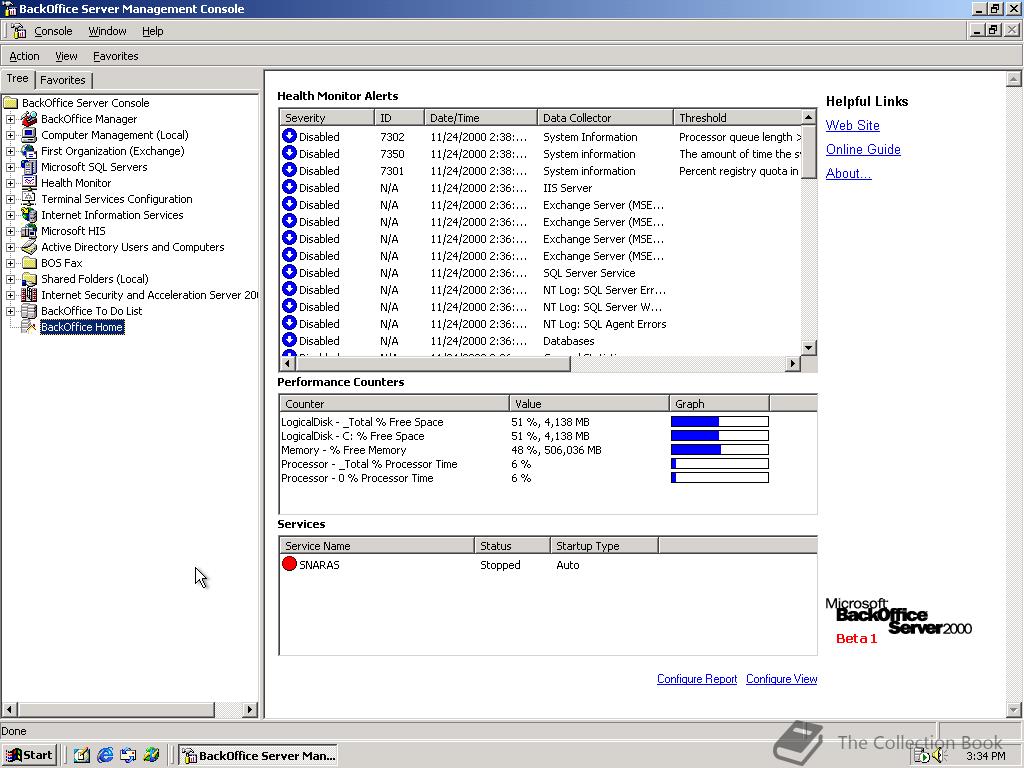1024x768 pixels.
Task: Click the NT Log: SQL Agent Errors row
Action: click(x=540, y=324)
